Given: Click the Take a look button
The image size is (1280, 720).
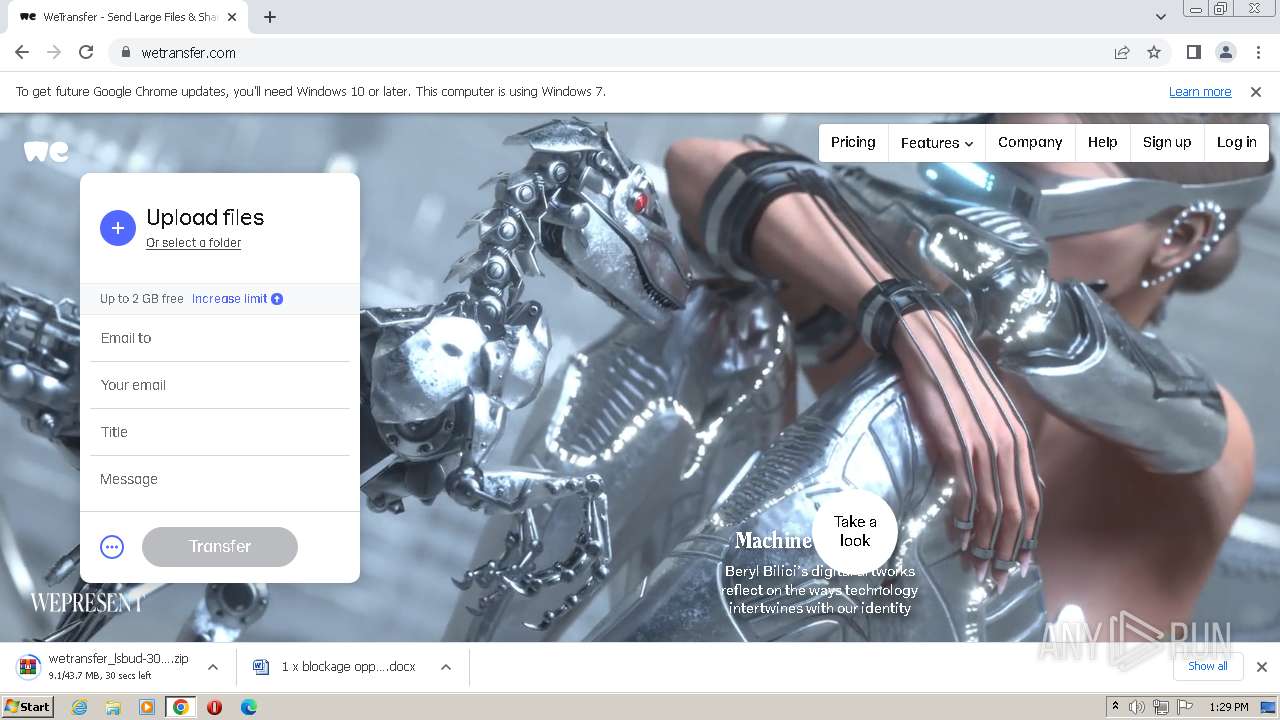Looking at the screenshot, I should click(855, 531).
